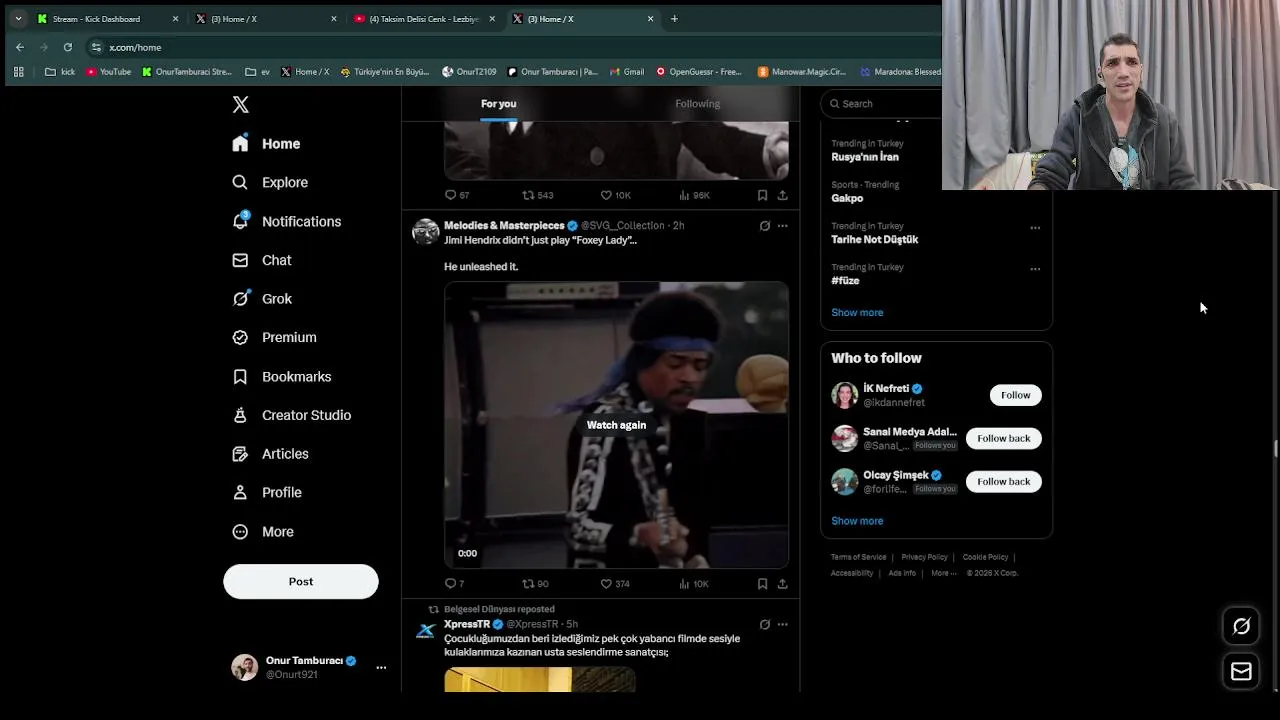Open browser apps grid icon

tap(18, 72)
